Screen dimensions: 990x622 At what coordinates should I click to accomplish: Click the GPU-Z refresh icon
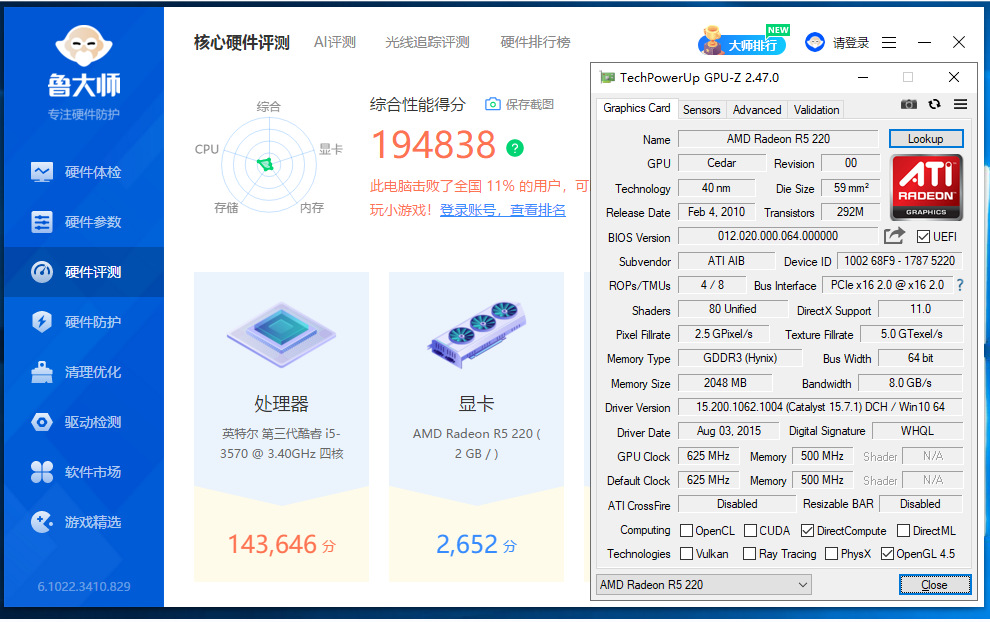point(934,104)
